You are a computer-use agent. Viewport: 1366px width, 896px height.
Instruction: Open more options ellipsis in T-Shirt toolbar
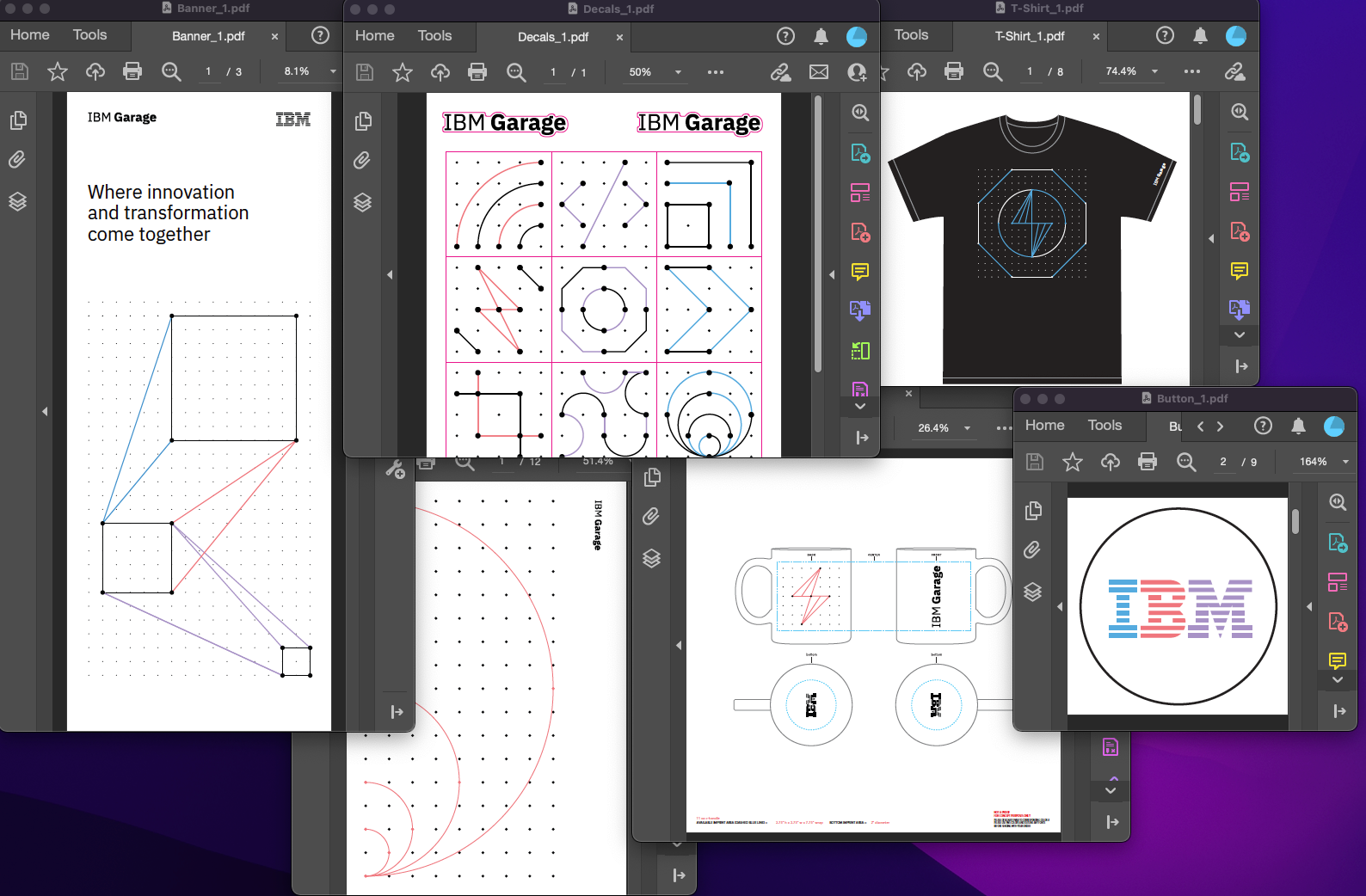[x=1192, y=71]
